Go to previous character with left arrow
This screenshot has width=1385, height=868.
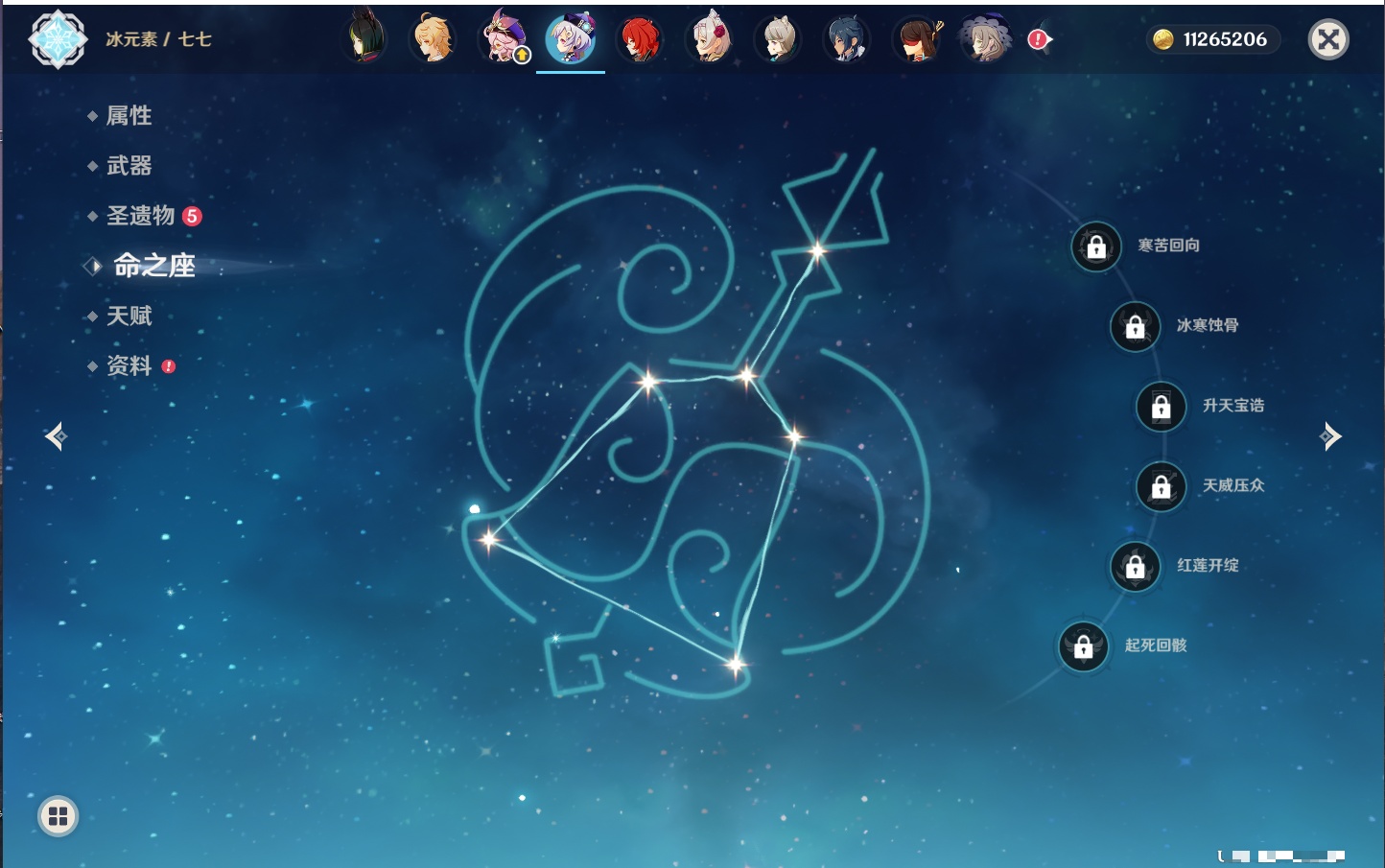tap(56, 436)
